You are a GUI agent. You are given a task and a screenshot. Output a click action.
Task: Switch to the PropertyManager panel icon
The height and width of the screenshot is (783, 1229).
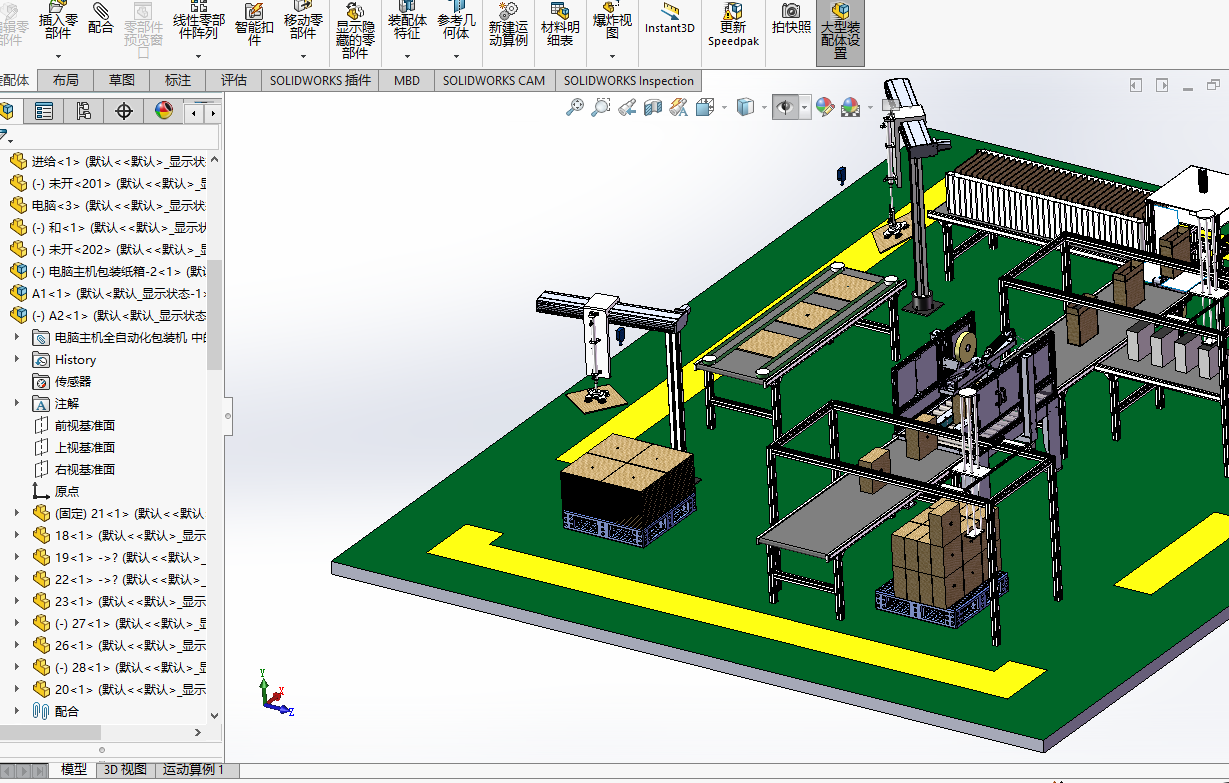point(44,111)
